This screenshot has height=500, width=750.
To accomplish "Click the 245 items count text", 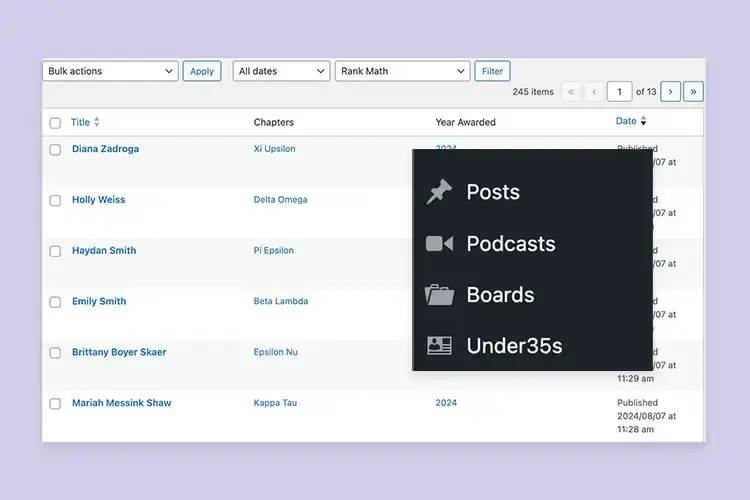I will point(533,91).
